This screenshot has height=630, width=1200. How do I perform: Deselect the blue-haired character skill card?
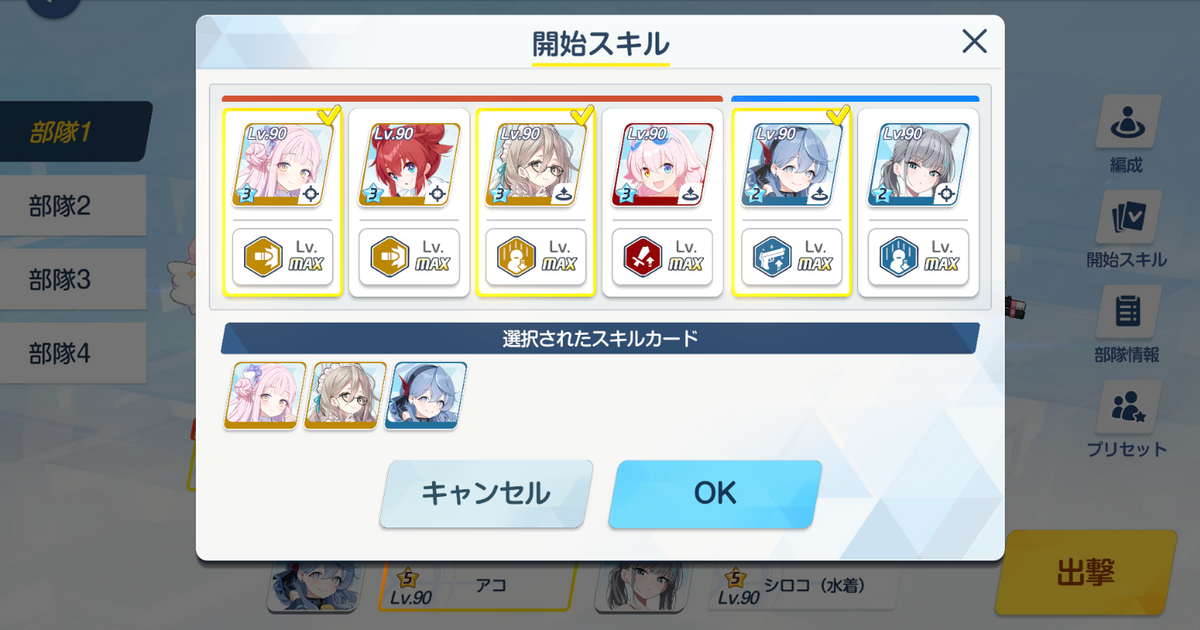[x=792, y=203]
